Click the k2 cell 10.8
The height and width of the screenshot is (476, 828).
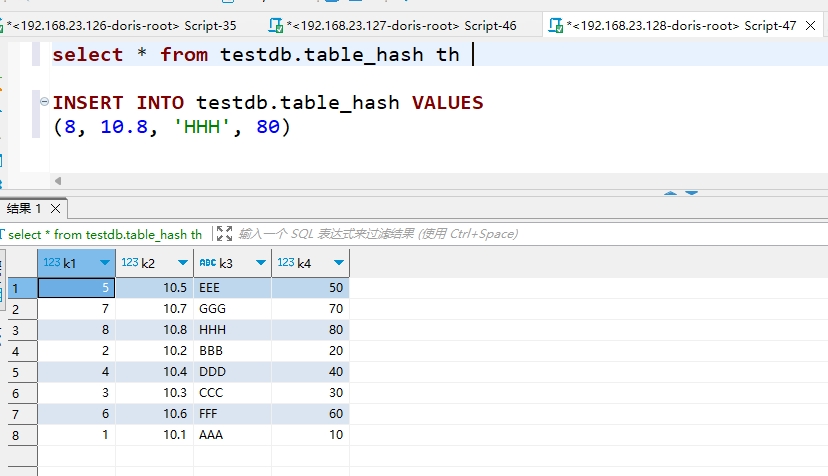pos(155,330)
